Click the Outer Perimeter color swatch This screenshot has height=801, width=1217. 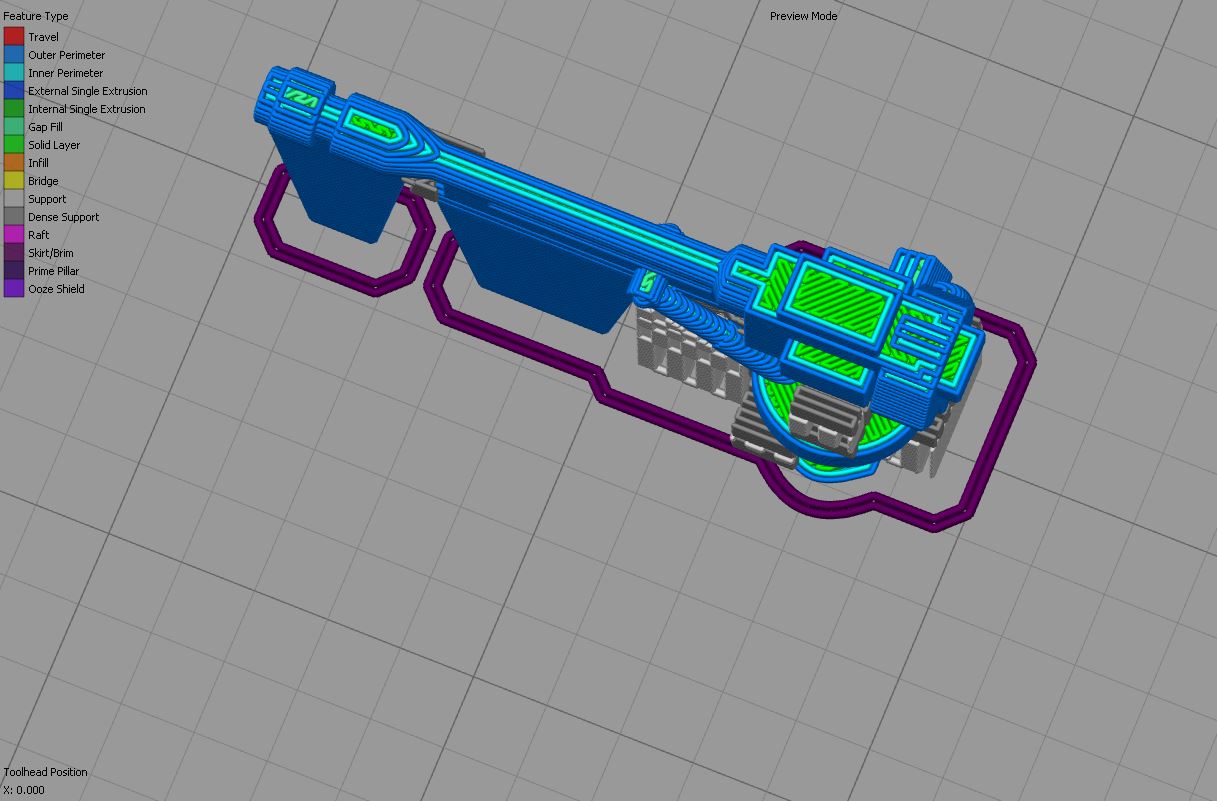point(13,55)
